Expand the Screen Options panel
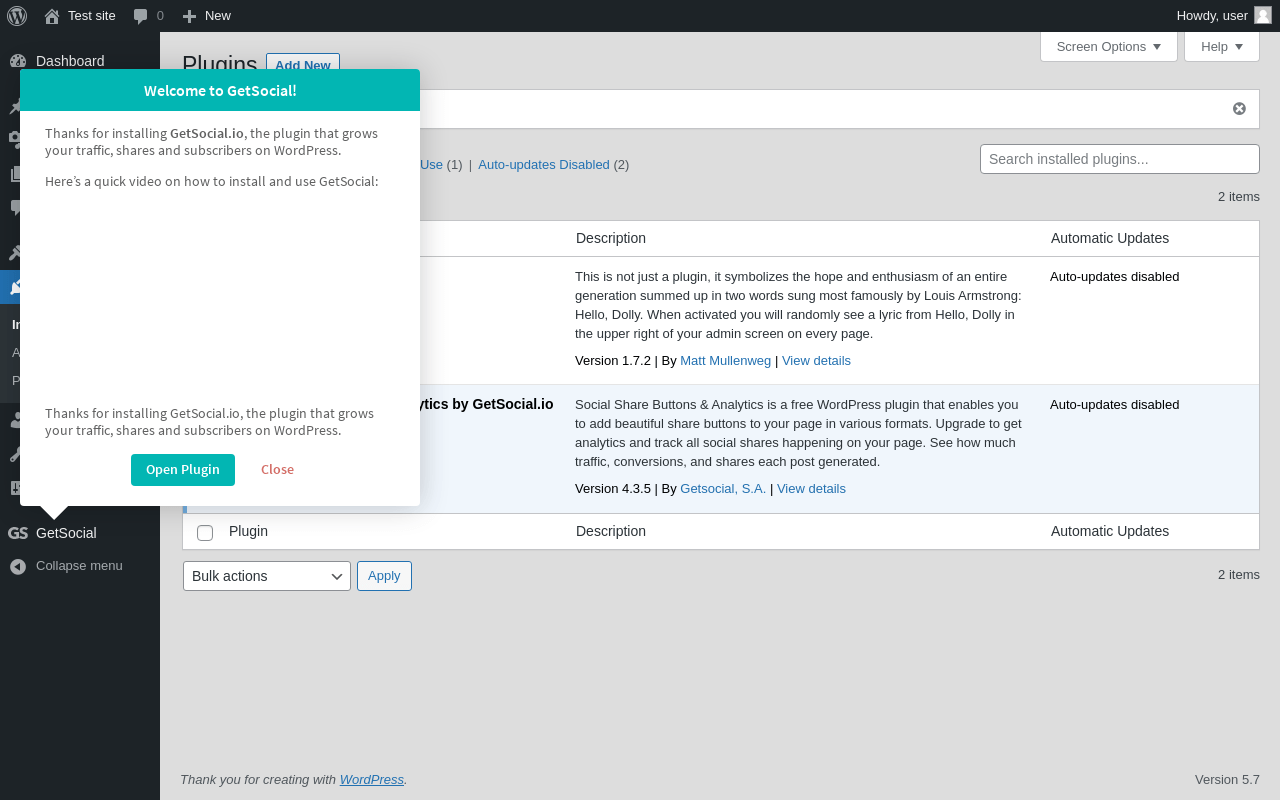1280x800 pixels. 1109,46
